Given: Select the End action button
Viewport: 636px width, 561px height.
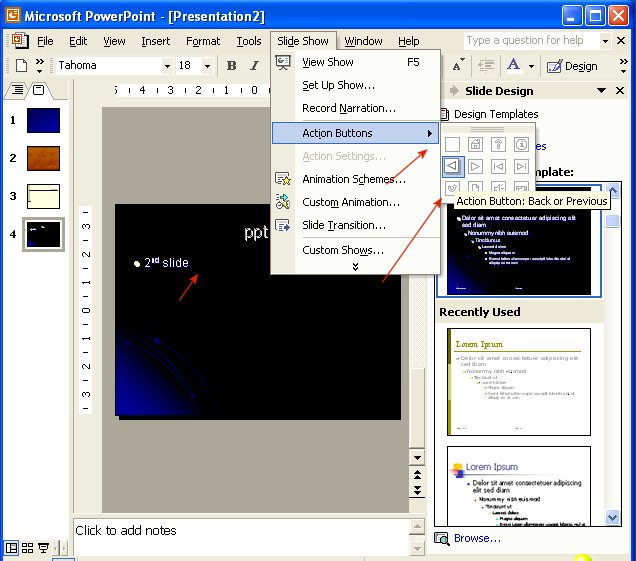Looking at the screenshot, I should point(521,166).
